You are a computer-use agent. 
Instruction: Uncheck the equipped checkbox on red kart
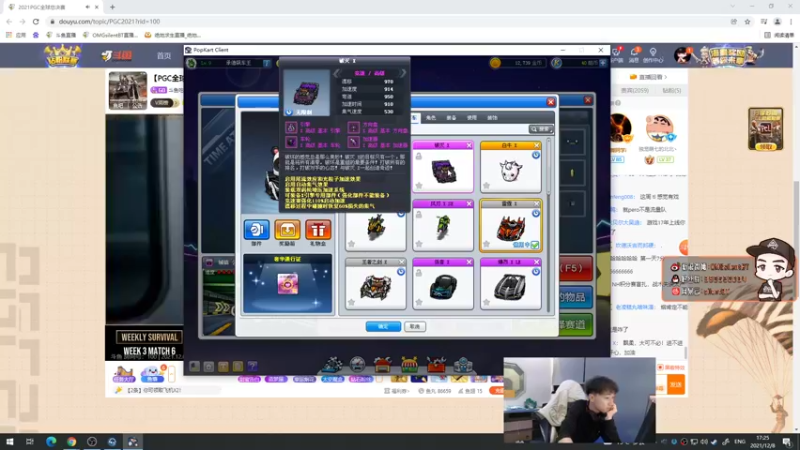pos(534,245)
